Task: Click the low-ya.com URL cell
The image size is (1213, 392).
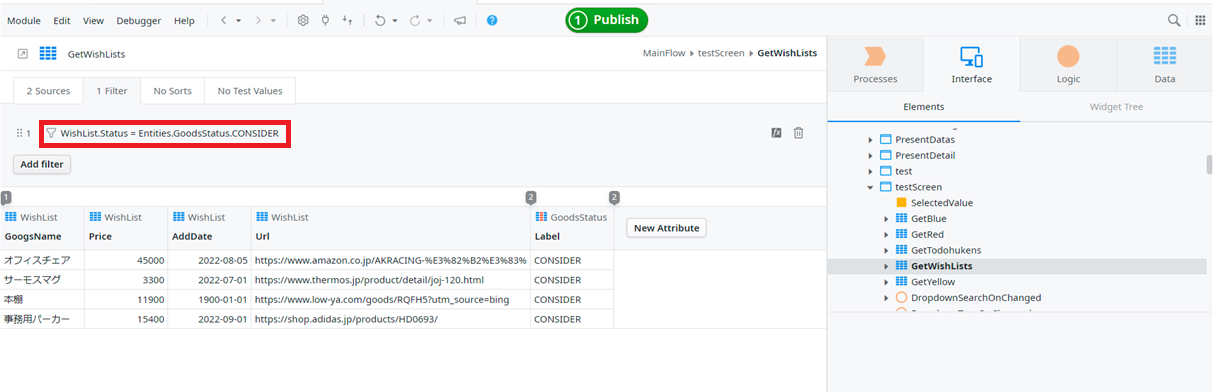Action: (x=390, y=299)
